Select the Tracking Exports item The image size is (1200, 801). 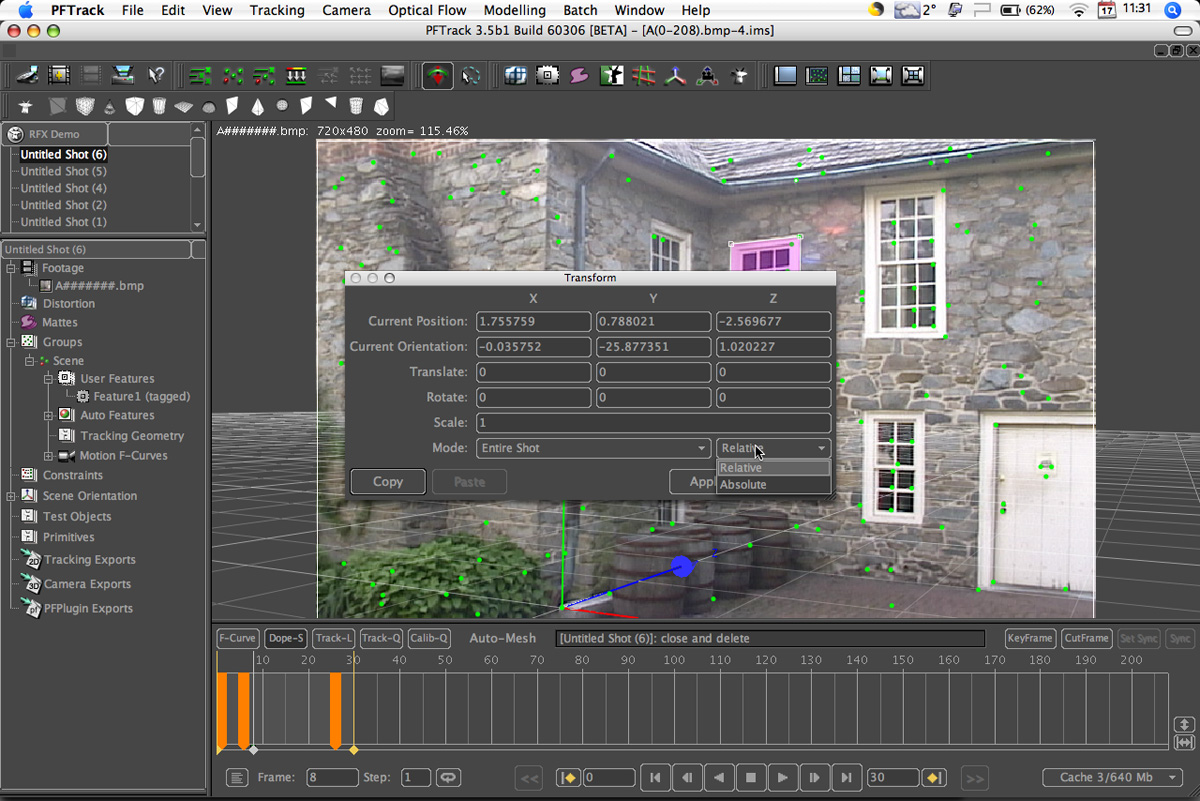click(89, 560)
